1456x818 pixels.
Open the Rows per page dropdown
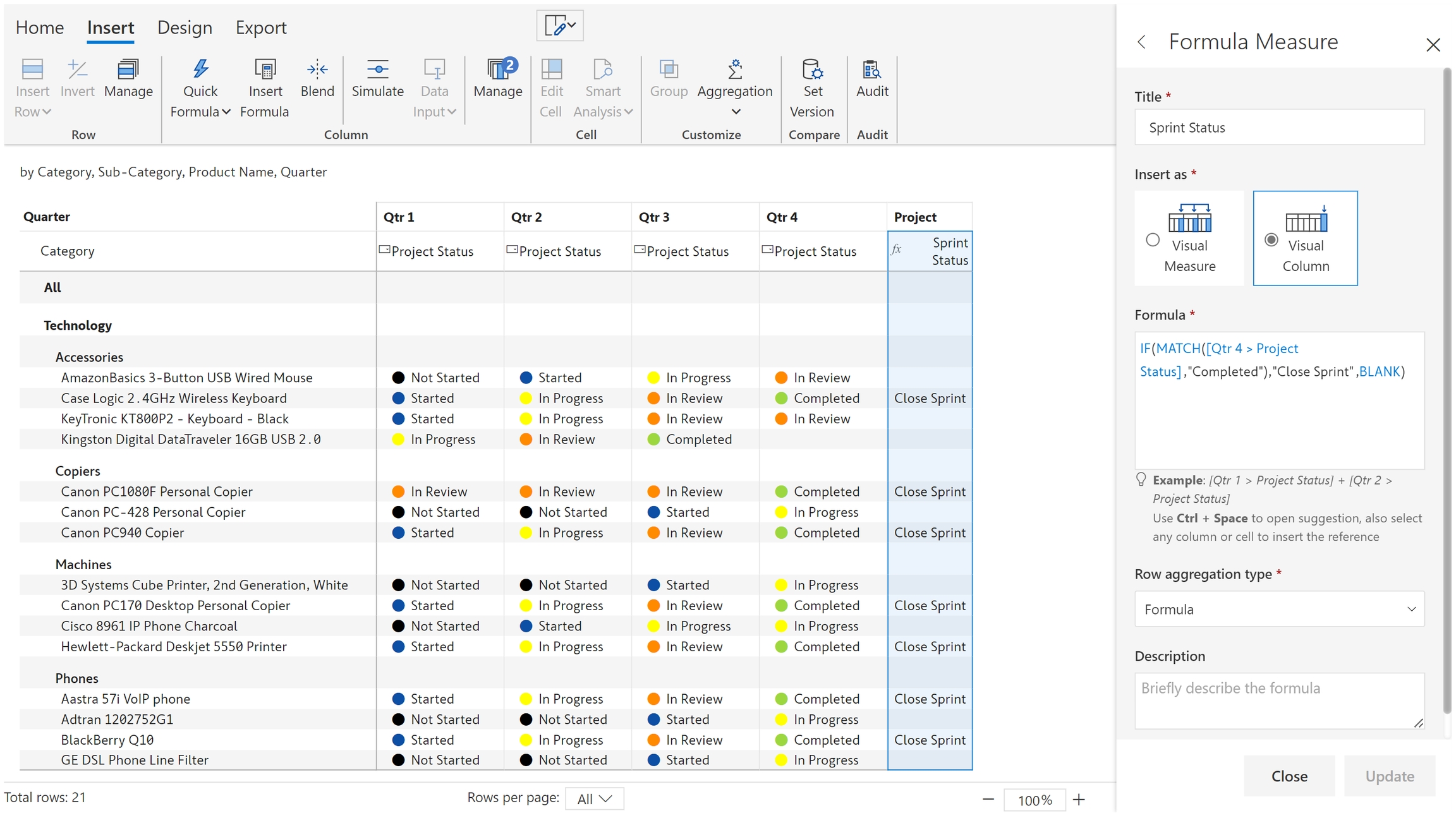594,798
